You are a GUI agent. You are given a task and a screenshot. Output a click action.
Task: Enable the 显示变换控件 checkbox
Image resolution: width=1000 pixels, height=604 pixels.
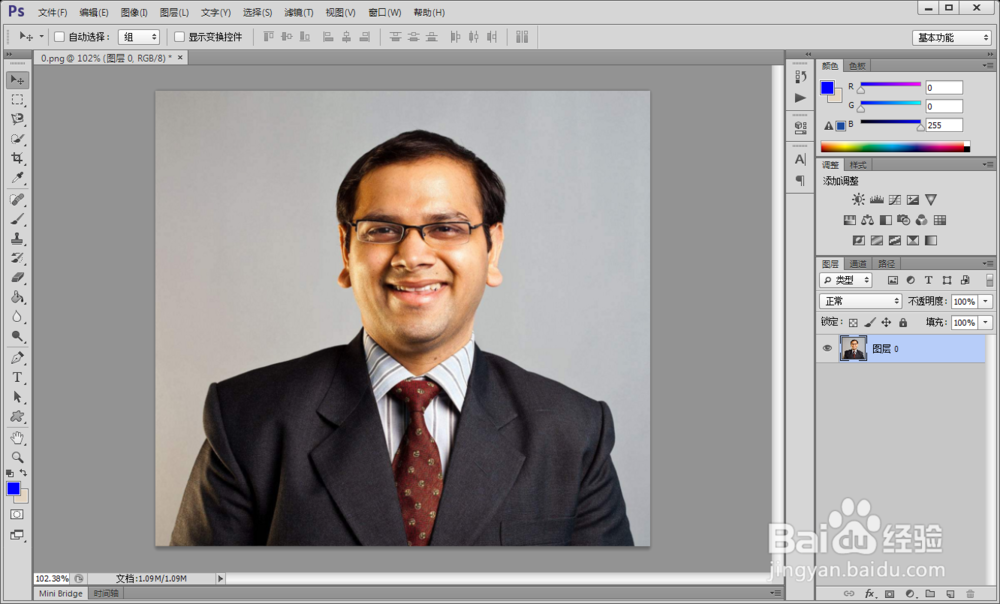tap(179, 37)
